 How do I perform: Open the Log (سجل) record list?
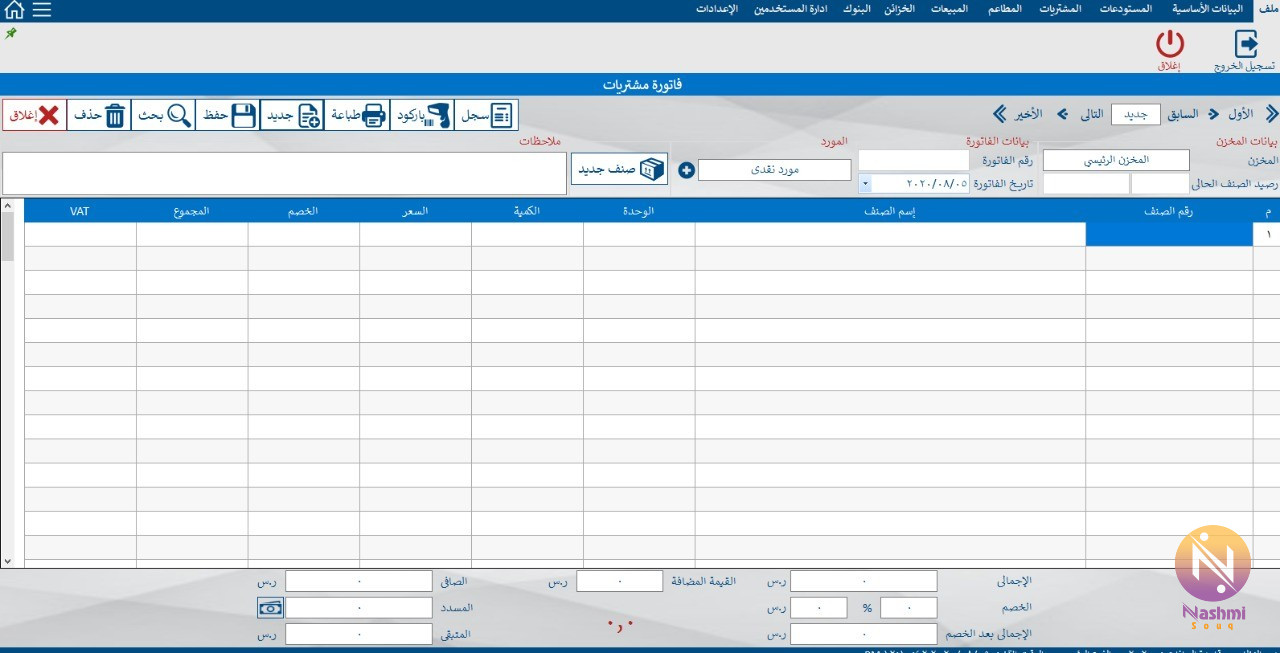coord(487,115)
